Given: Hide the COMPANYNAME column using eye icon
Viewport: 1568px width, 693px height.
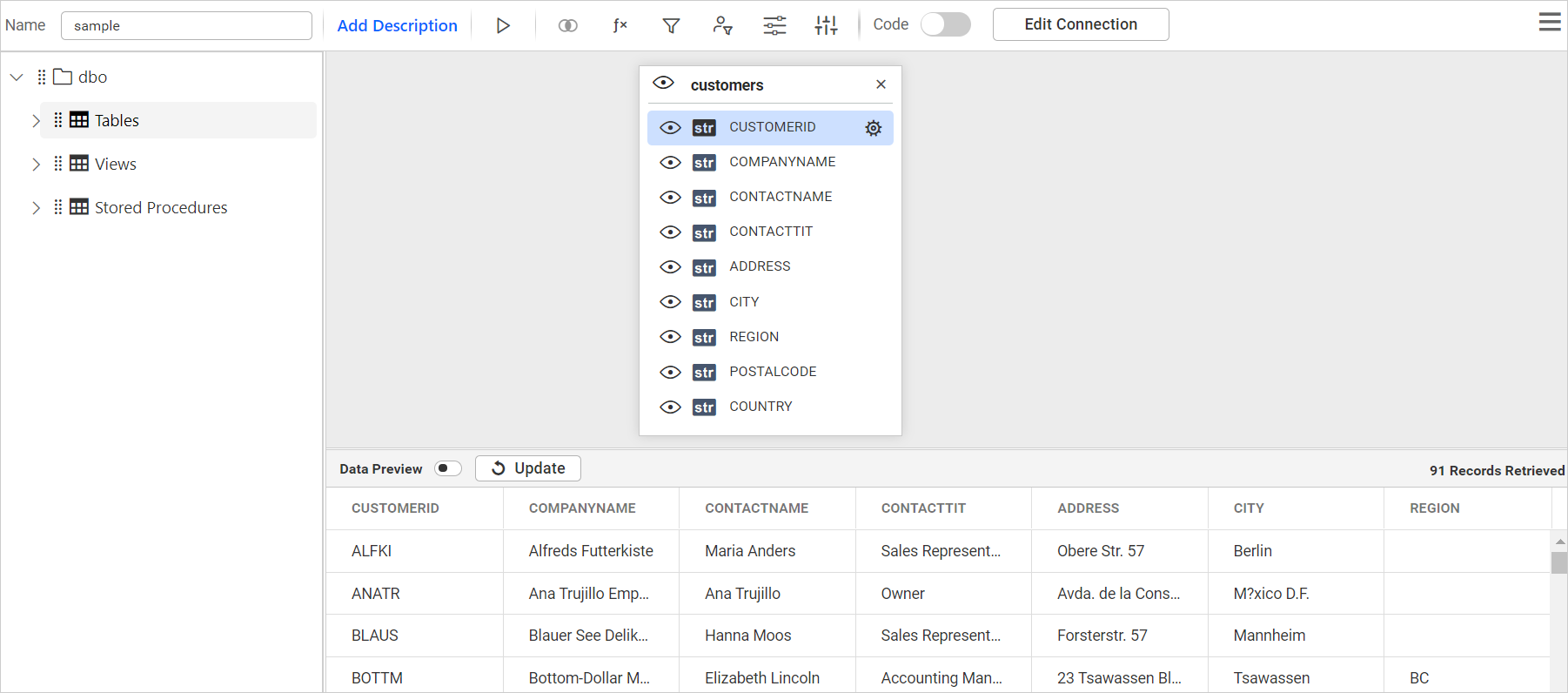Looking at the screenshot, I should click(x=670, y=163).
